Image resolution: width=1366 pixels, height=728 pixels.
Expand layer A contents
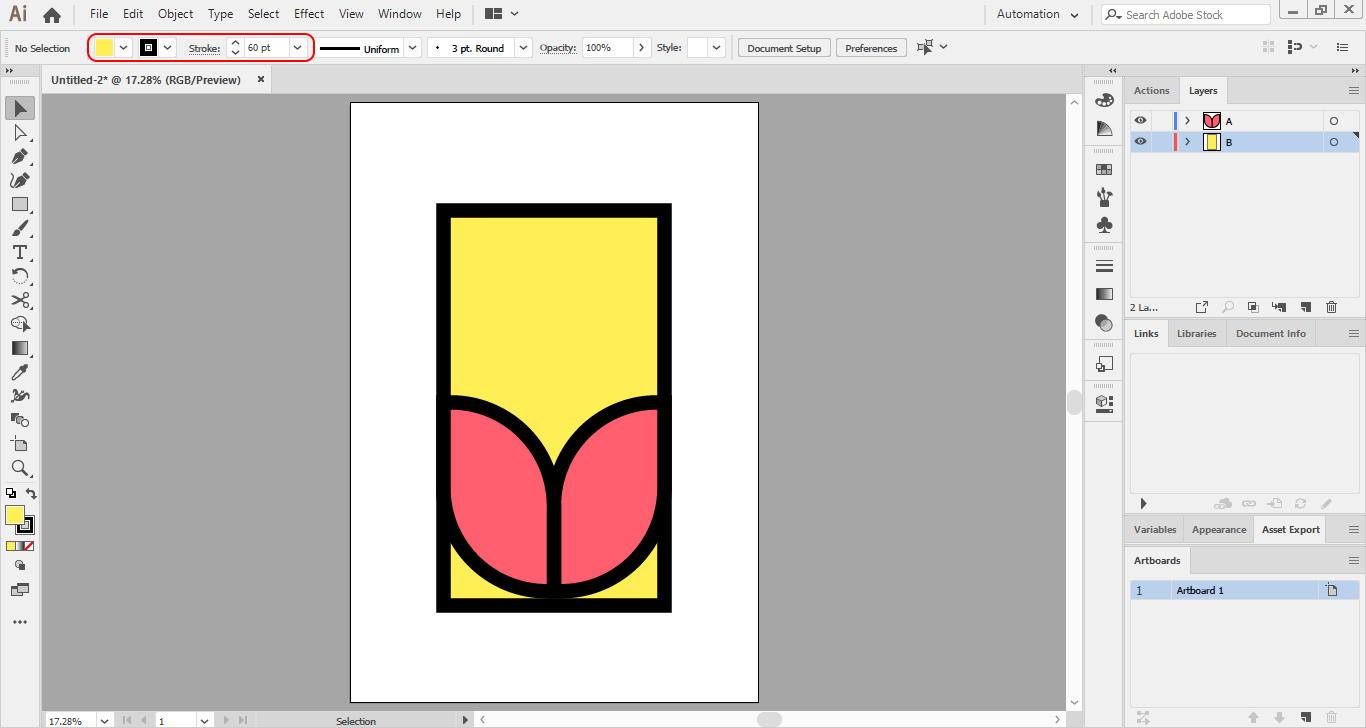(x=1187, y=121)
